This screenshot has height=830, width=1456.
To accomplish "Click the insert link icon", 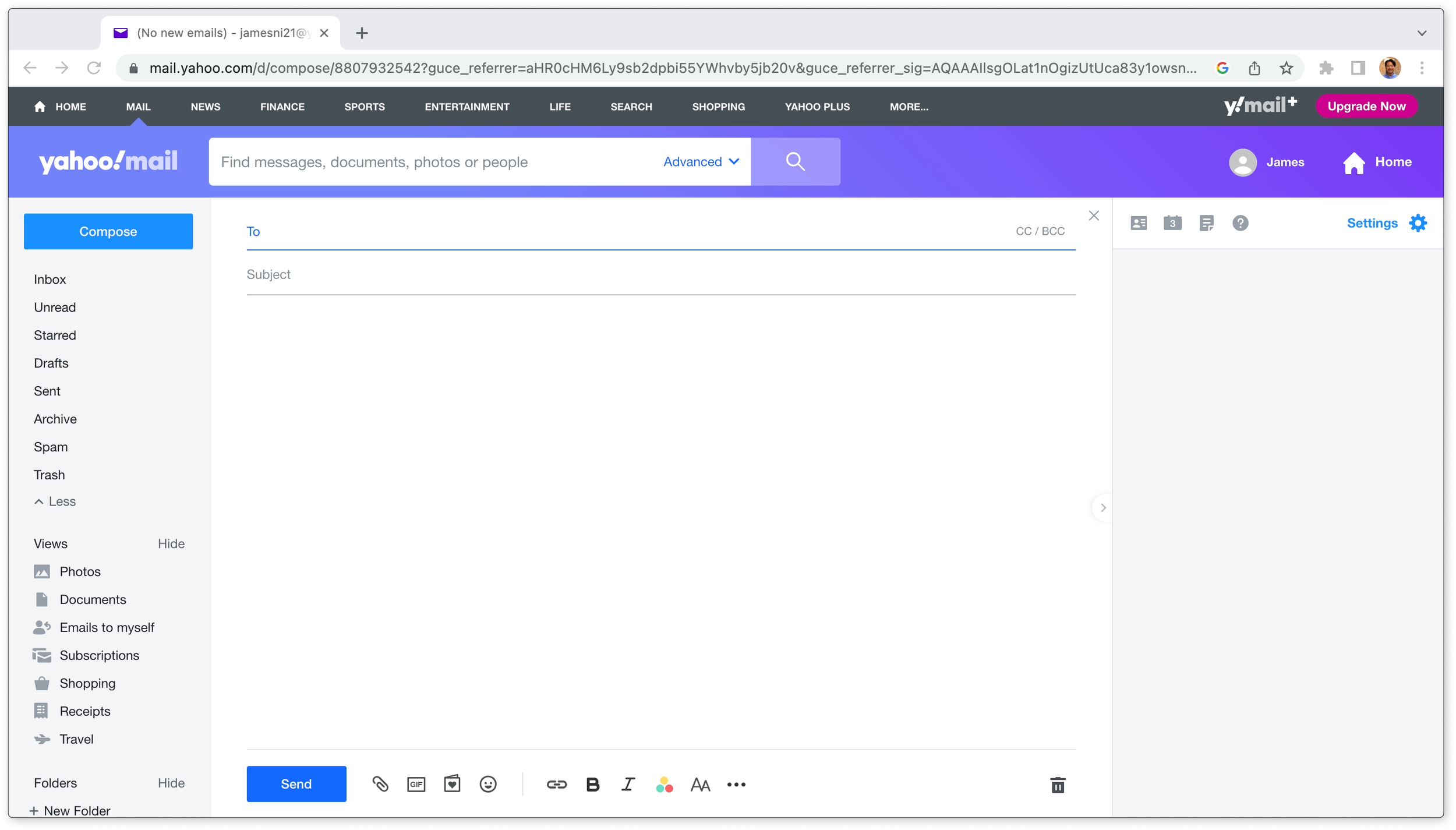I will point(556,785).
